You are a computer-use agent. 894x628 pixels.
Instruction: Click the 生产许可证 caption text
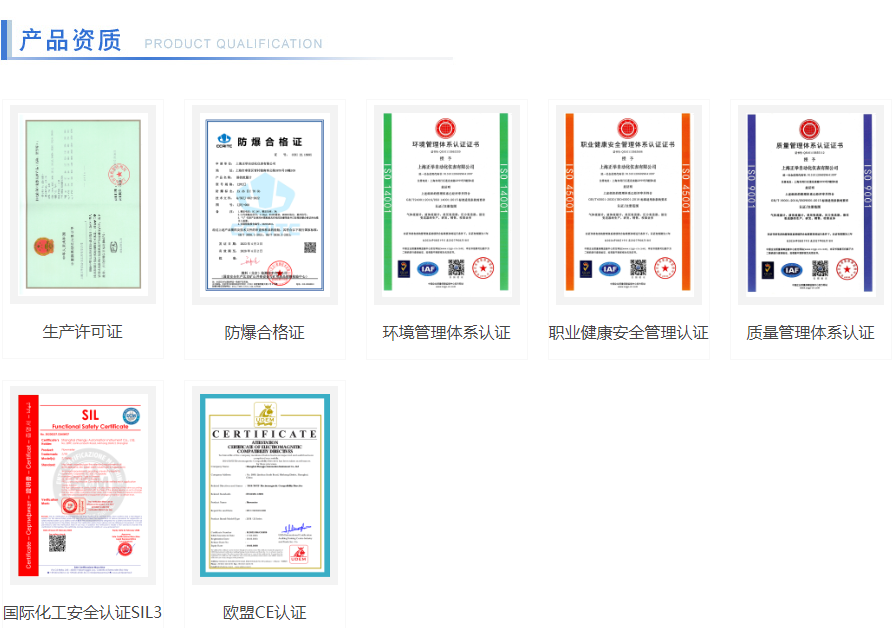[83, 332]
